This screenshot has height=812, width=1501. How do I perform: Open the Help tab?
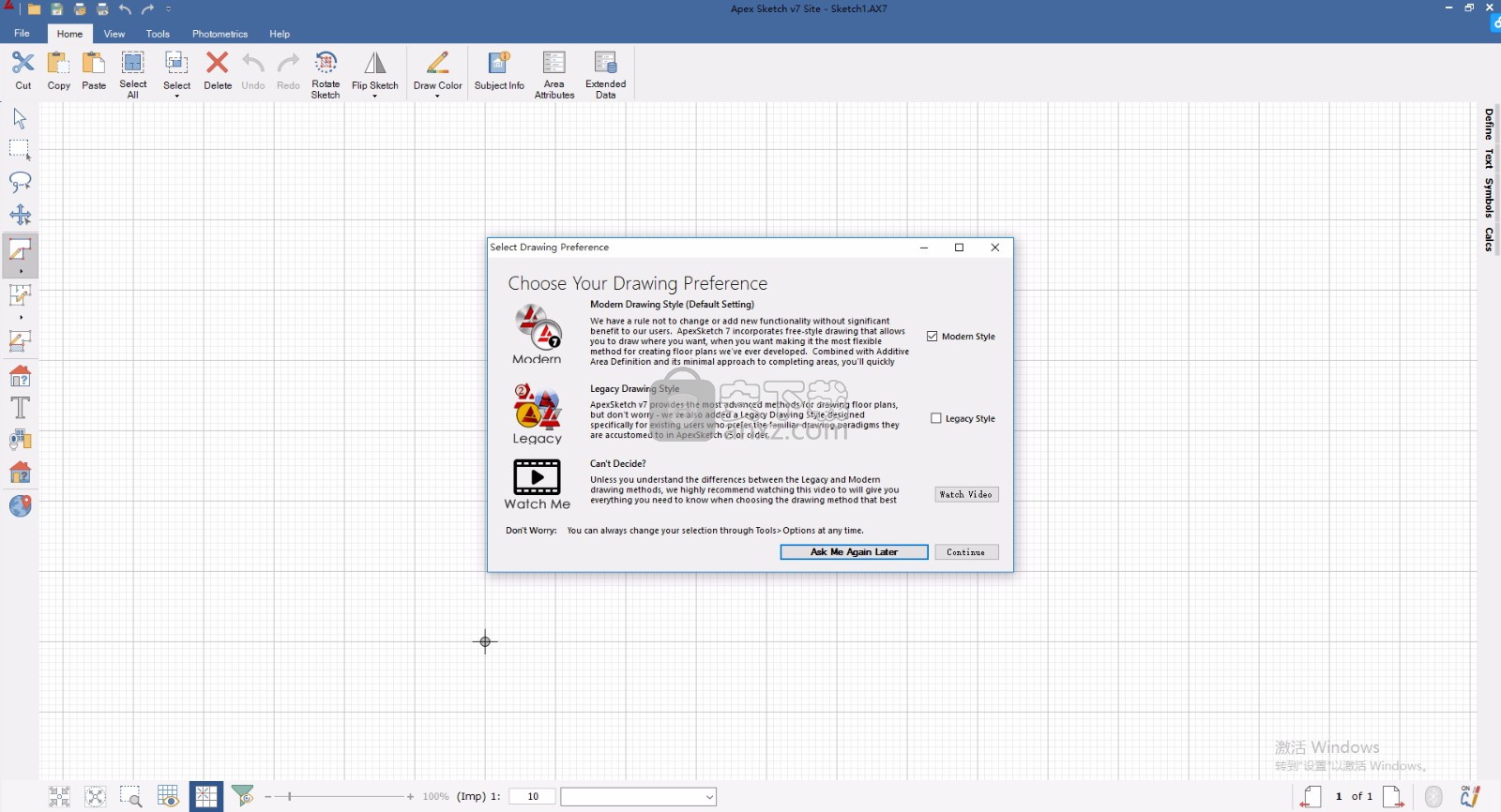click(280, 34)
